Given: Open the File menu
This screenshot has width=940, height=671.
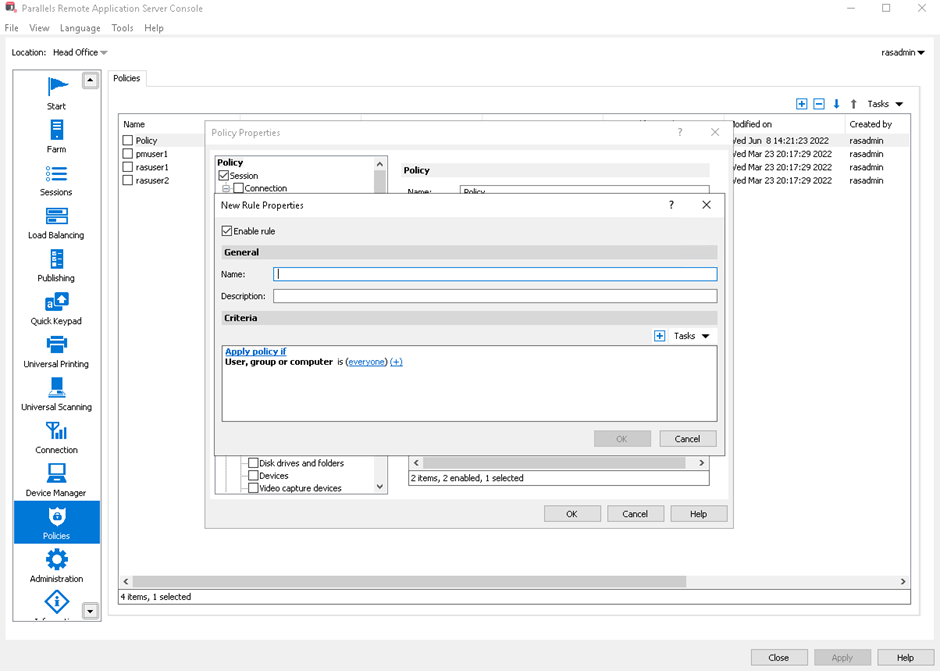Looking at the screenshot, I should click(x=11, y=28).
